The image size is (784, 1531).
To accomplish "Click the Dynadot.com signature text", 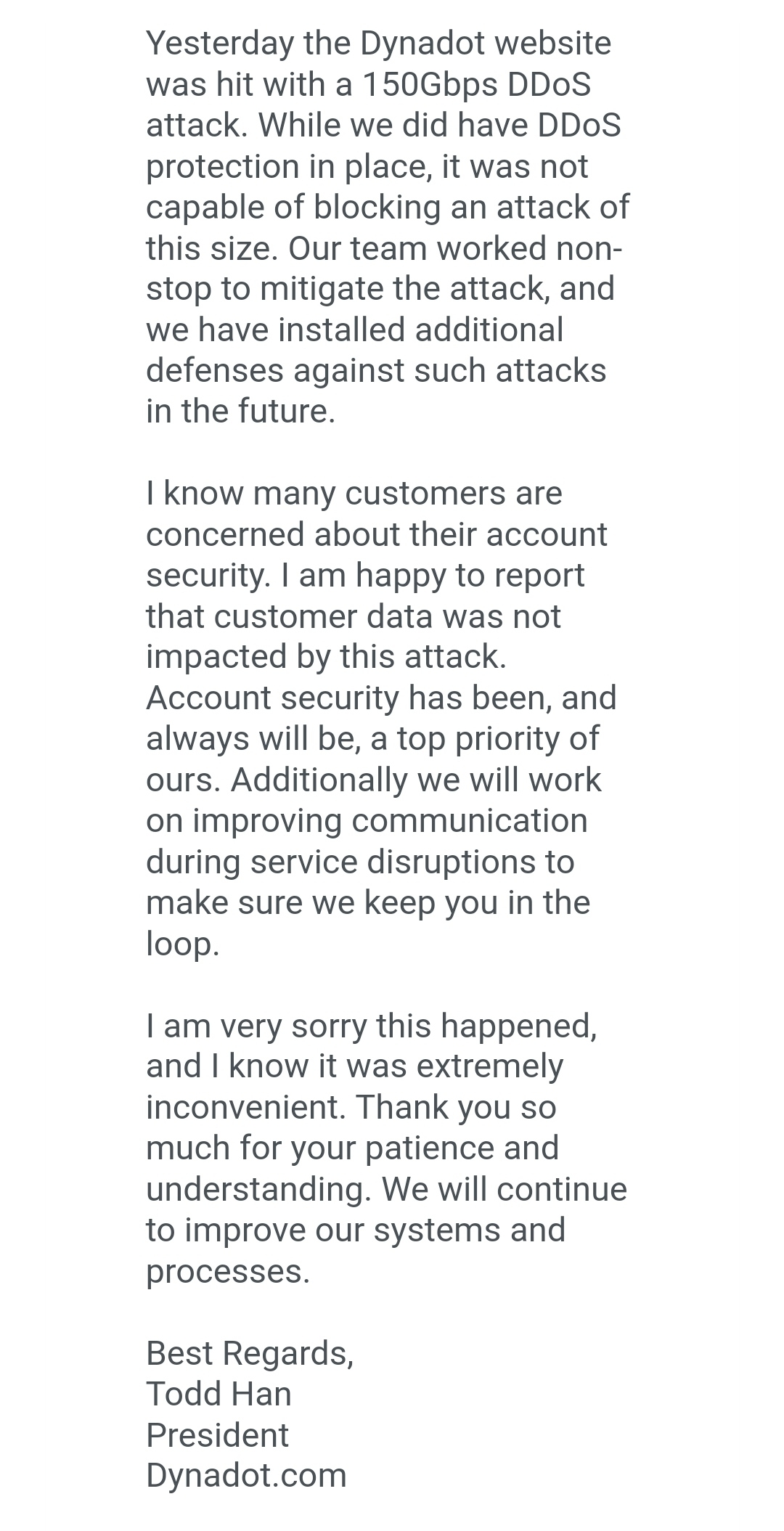I will pos(246,1476).
